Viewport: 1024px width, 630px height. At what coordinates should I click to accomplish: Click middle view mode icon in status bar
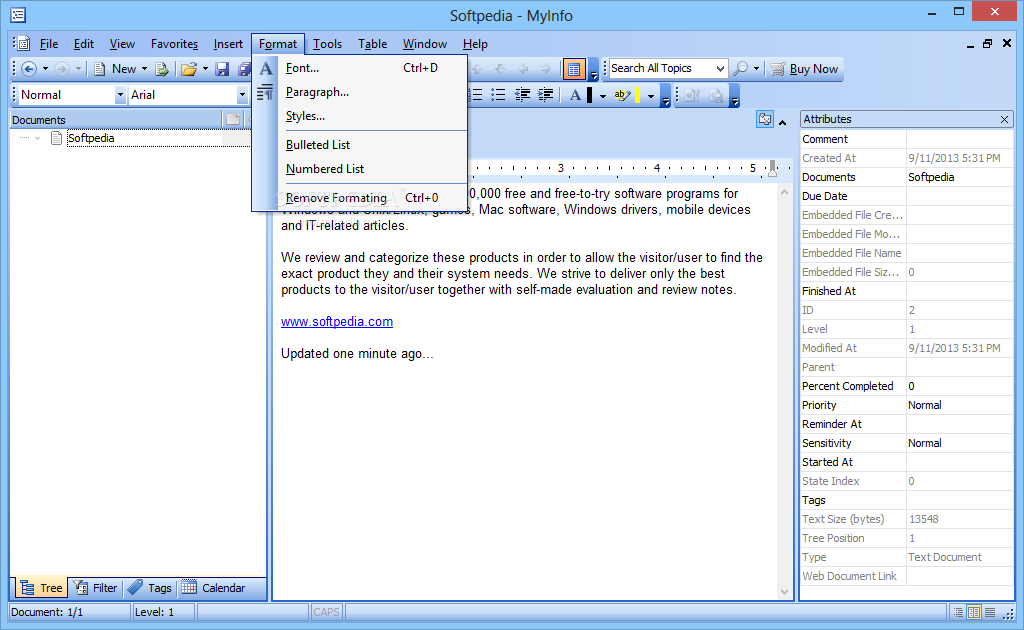point(974,612)
